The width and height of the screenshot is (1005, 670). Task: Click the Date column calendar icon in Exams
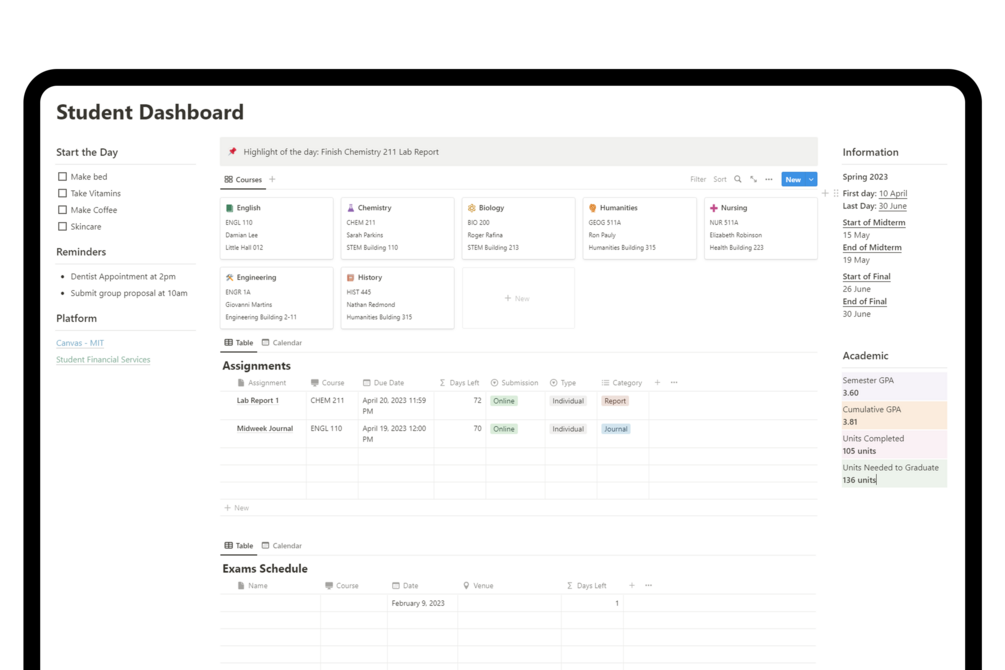395,586
